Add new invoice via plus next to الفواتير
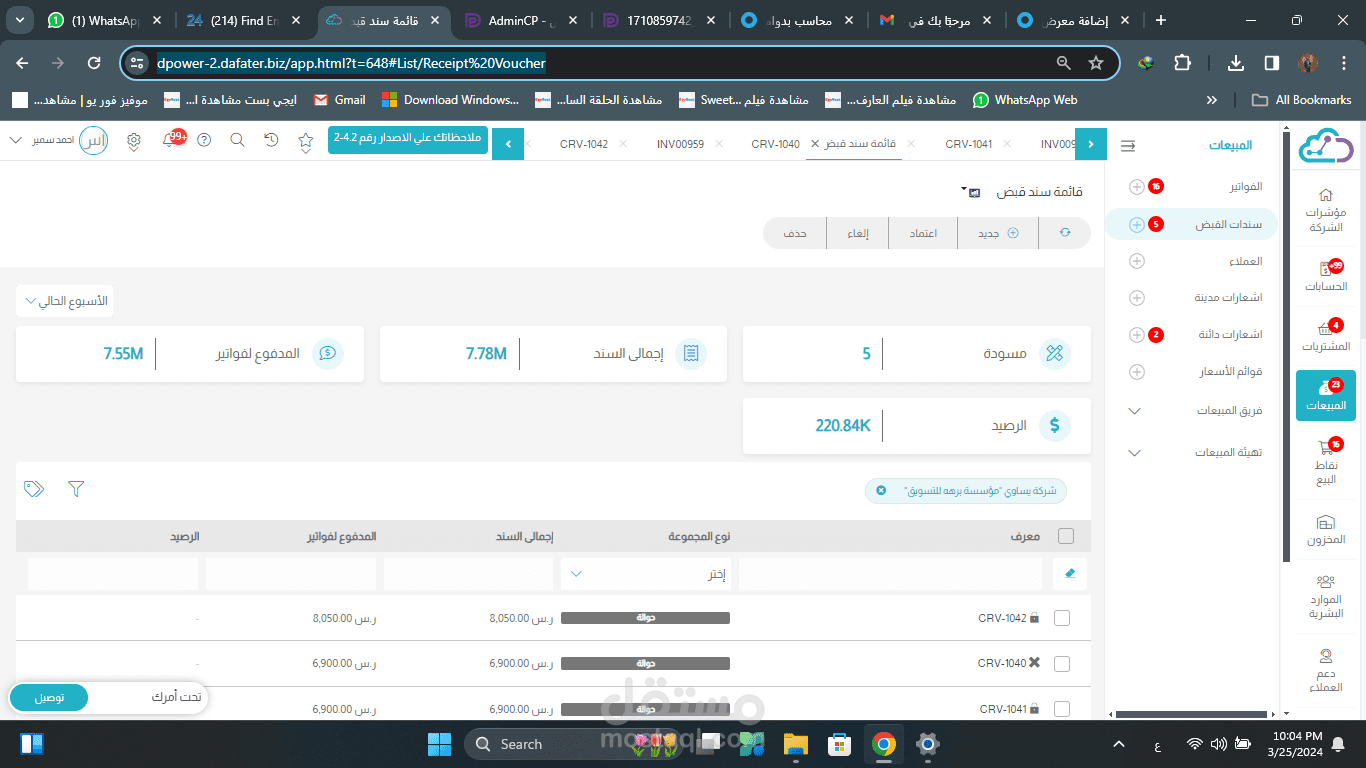This screenshot has width=1366, height=768. (x=1137, y=187)
